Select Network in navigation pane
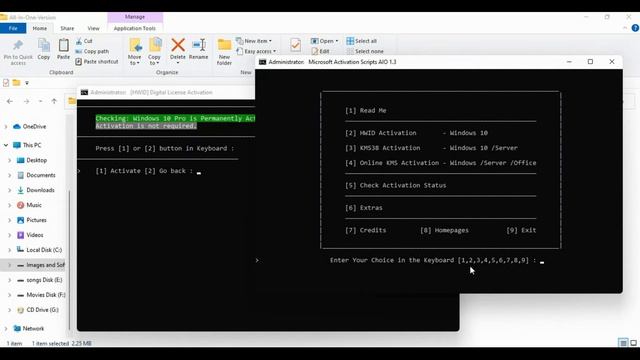The height and width of the screenshot is (360, 640). 33,329
